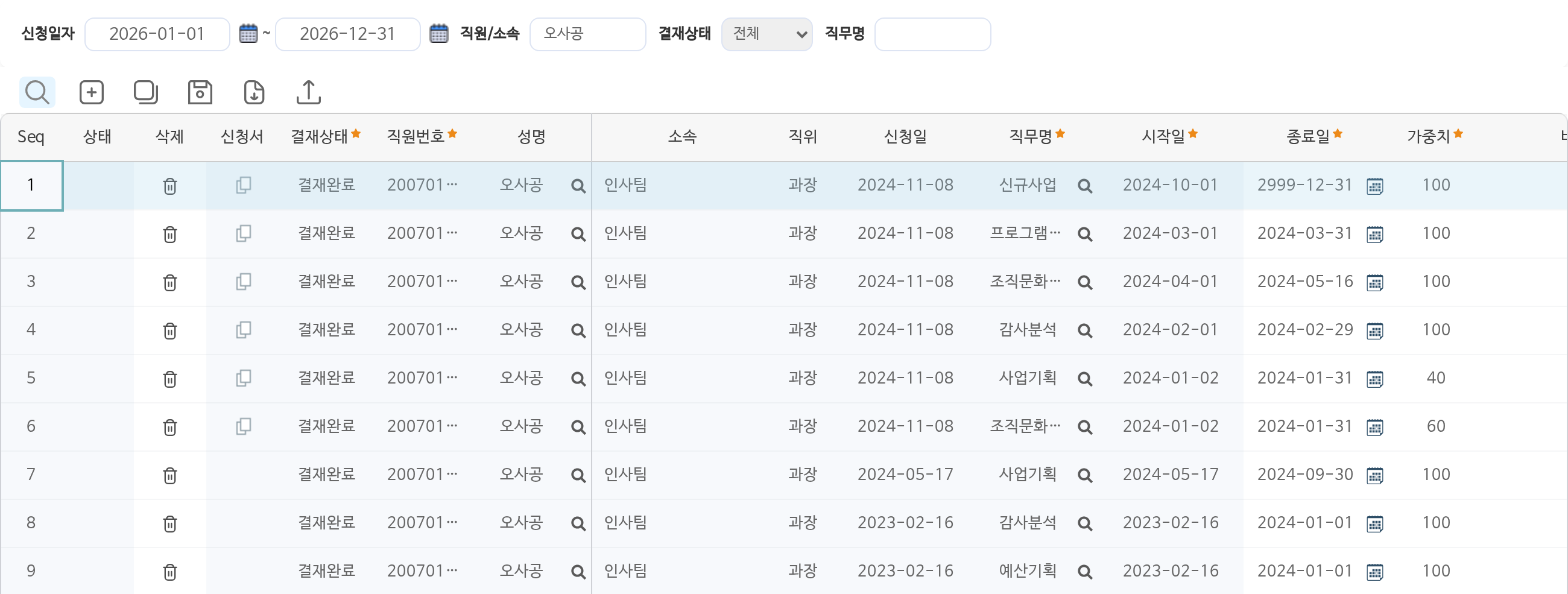Image resolution: width=1568 pixels, height=594 pixels.
Task: Search employee name in row 1
Action: pyautogui.click(x=578, y=186)
